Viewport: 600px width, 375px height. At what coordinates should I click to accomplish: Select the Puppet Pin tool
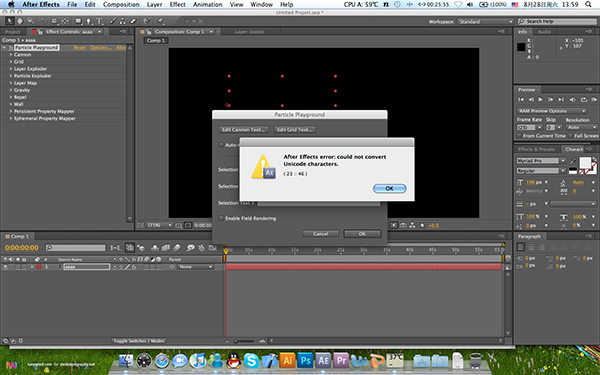coord(161,21)
